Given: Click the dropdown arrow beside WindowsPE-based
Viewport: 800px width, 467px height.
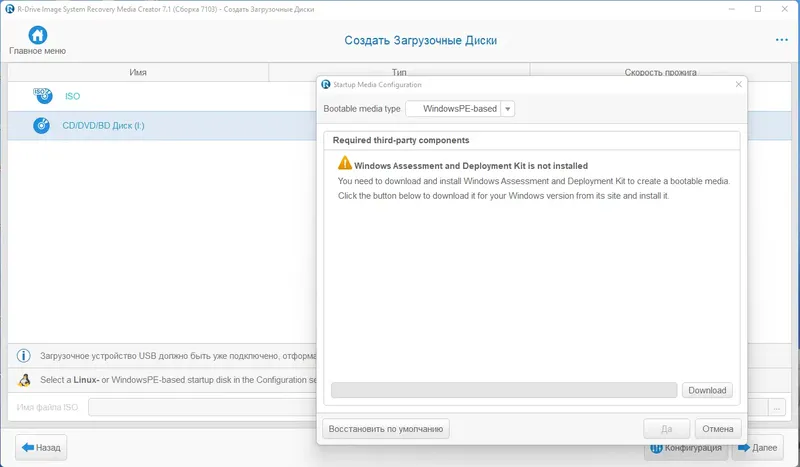Looking at the screenshot, I should (x=508, y=109).
